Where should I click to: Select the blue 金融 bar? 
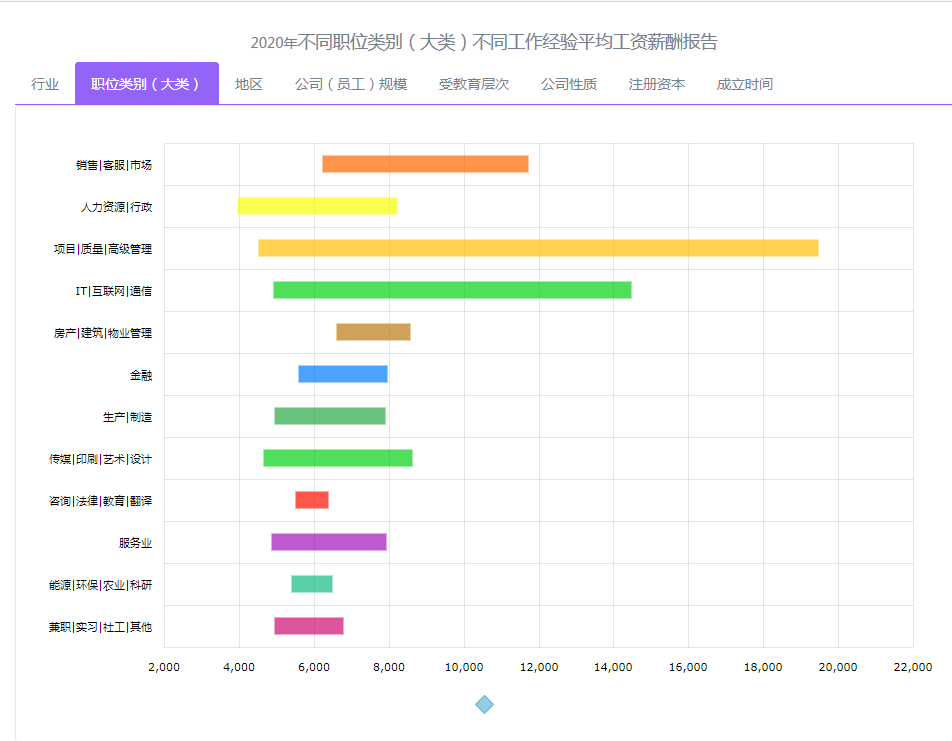[x=342, y=374]
